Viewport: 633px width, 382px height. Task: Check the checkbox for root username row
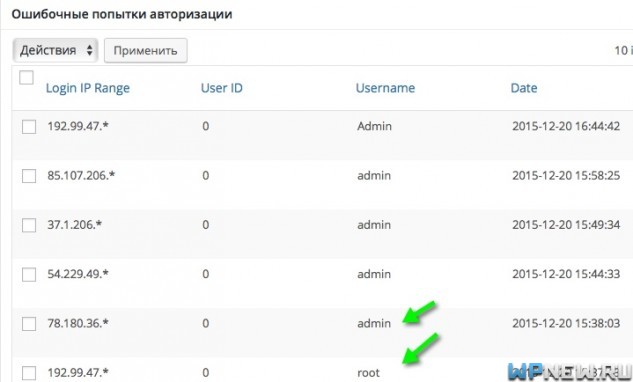[x=29, y=373]
